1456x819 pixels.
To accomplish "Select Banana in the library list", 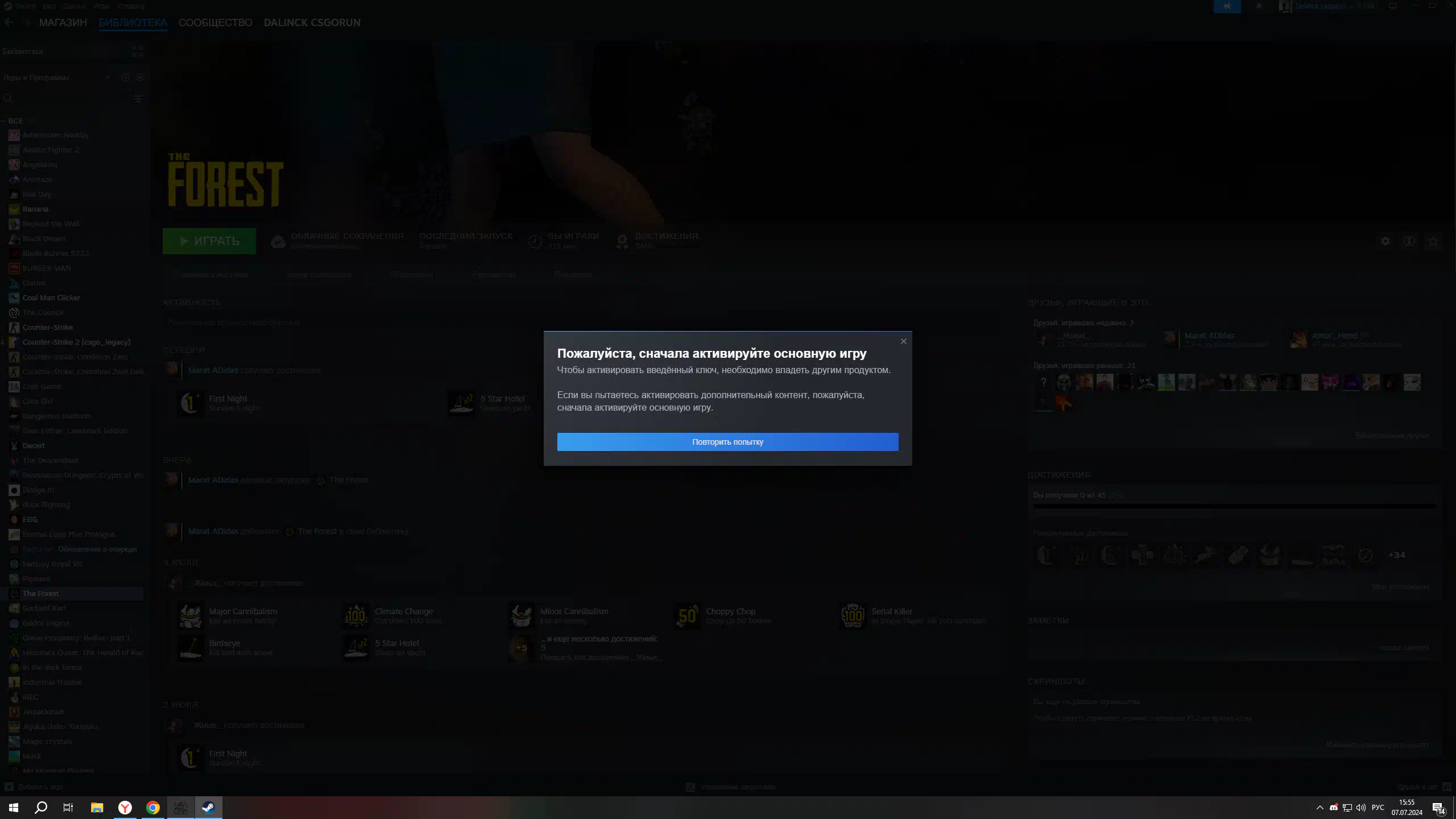I will tap(35, 209).
